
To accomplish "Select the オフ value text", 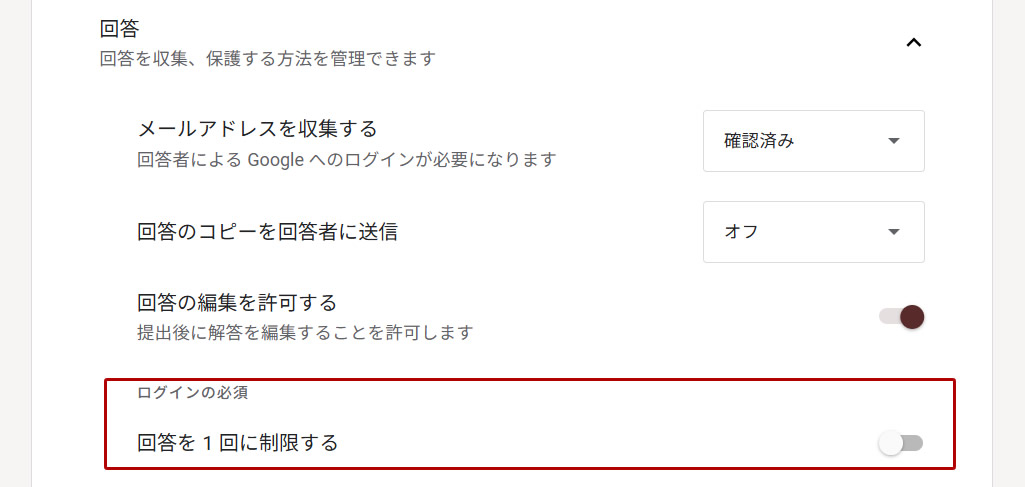I will [x=741, y=232].
